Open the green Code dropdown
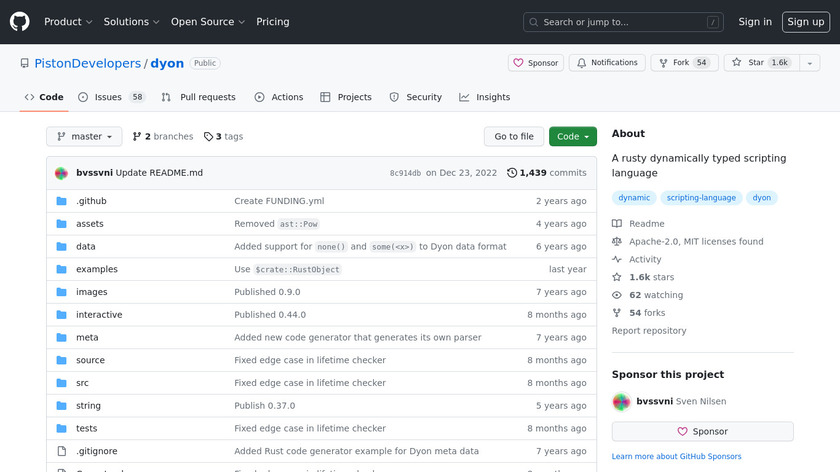Viewport: 840px width, 472px height. click(572, 137)
